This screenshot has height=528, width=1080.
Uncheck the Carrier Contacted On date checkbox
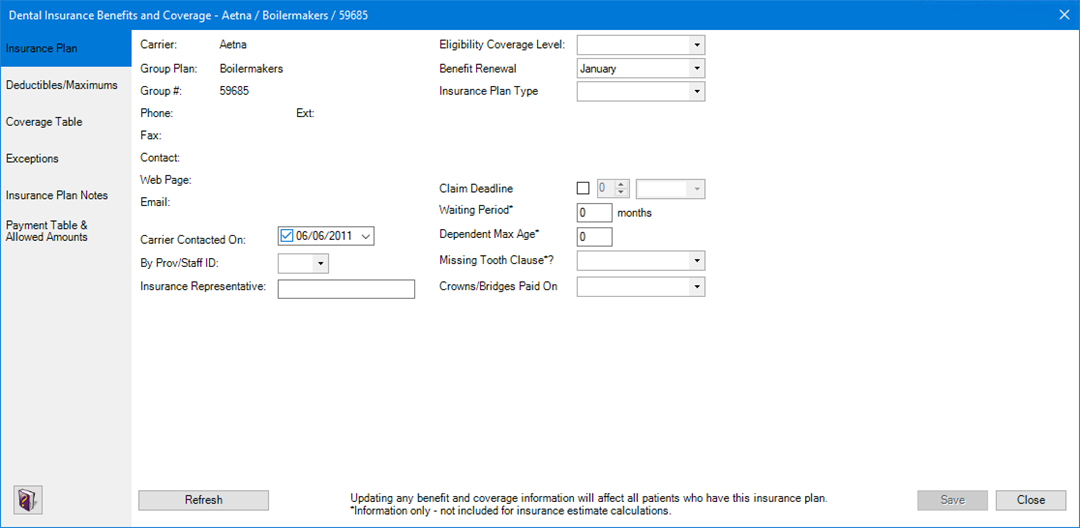tap(287, 236)
